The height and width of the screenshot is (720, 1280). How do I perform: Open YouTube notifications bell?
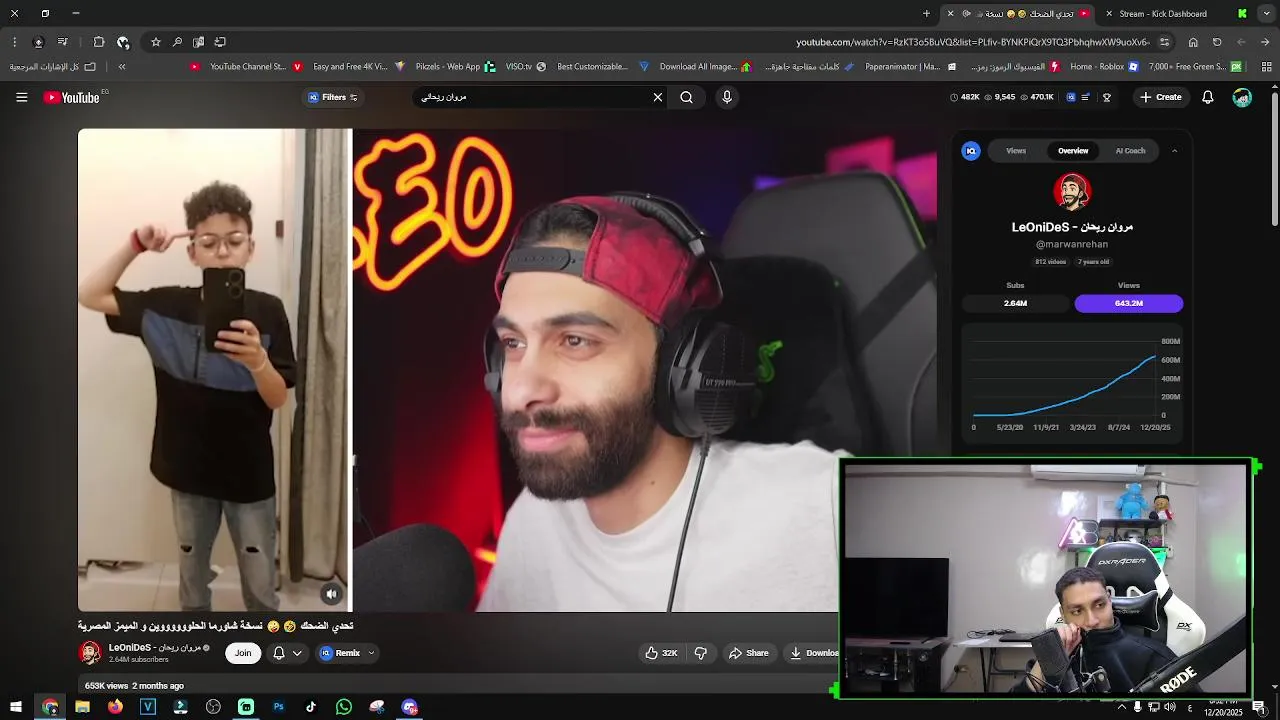[x=1208, y=97]
